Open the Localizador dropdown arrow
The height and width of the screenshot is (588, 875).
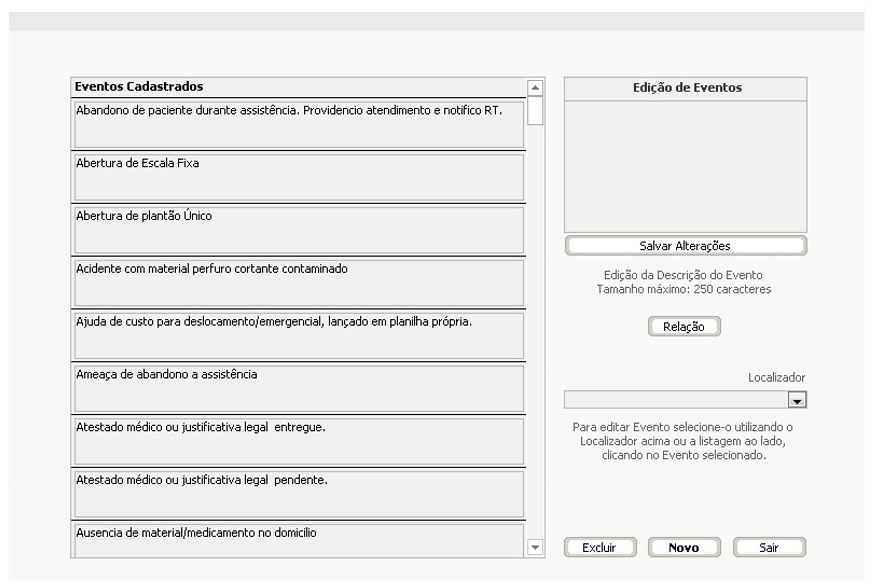(797, 400)
